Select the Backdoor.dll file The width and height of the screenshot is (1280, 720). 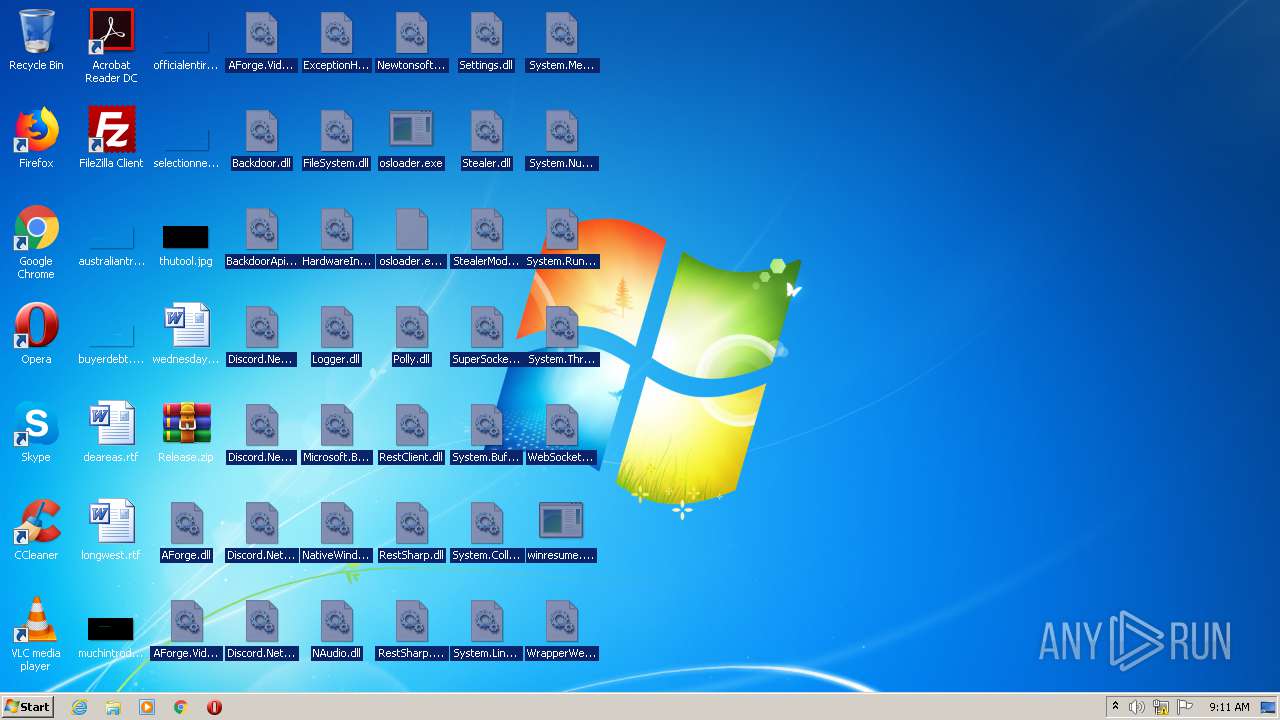coord(261,138)
